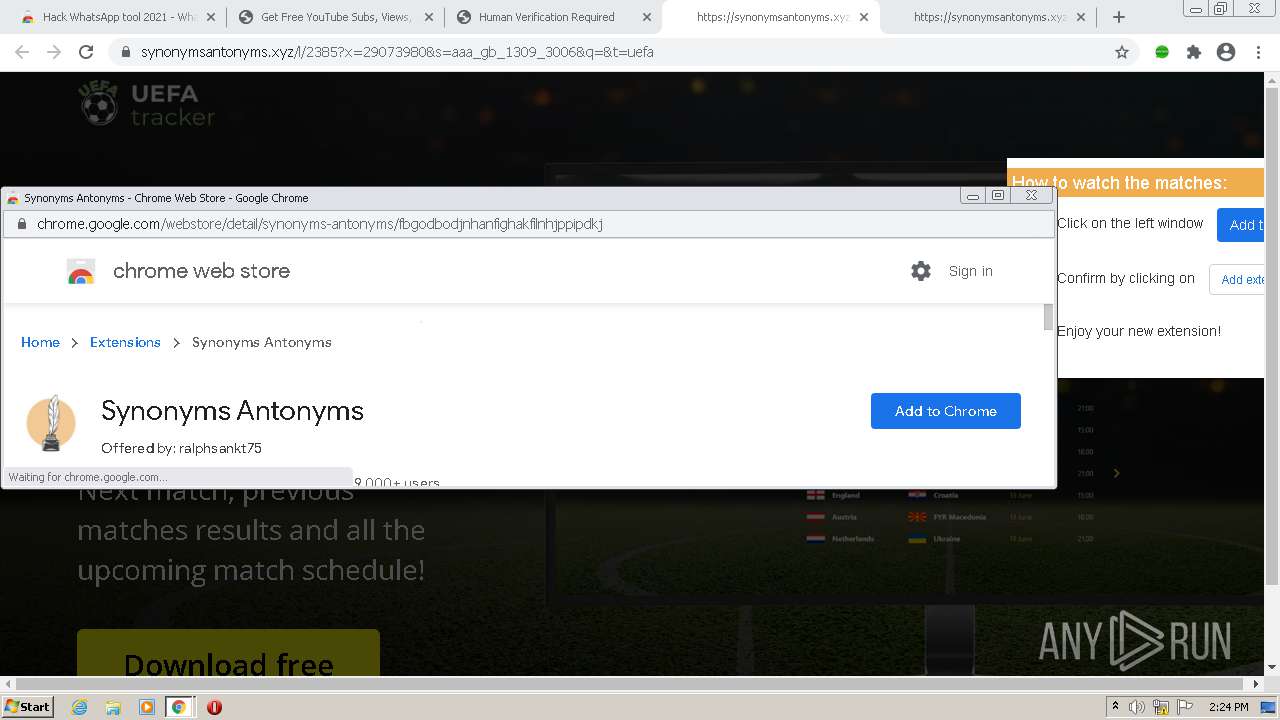This screenshot has height=720, width=1280.
Task: Click the Synonyms Antonyms title heading
Action: (232, 411)
